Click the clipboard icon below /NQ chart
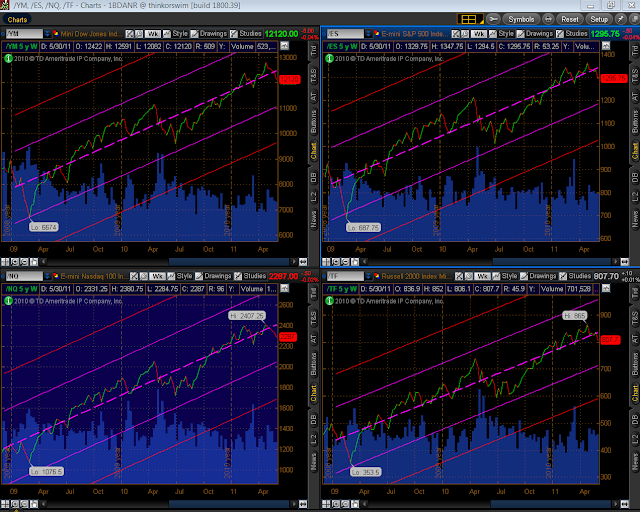640x512 pixels. [34, 504]
